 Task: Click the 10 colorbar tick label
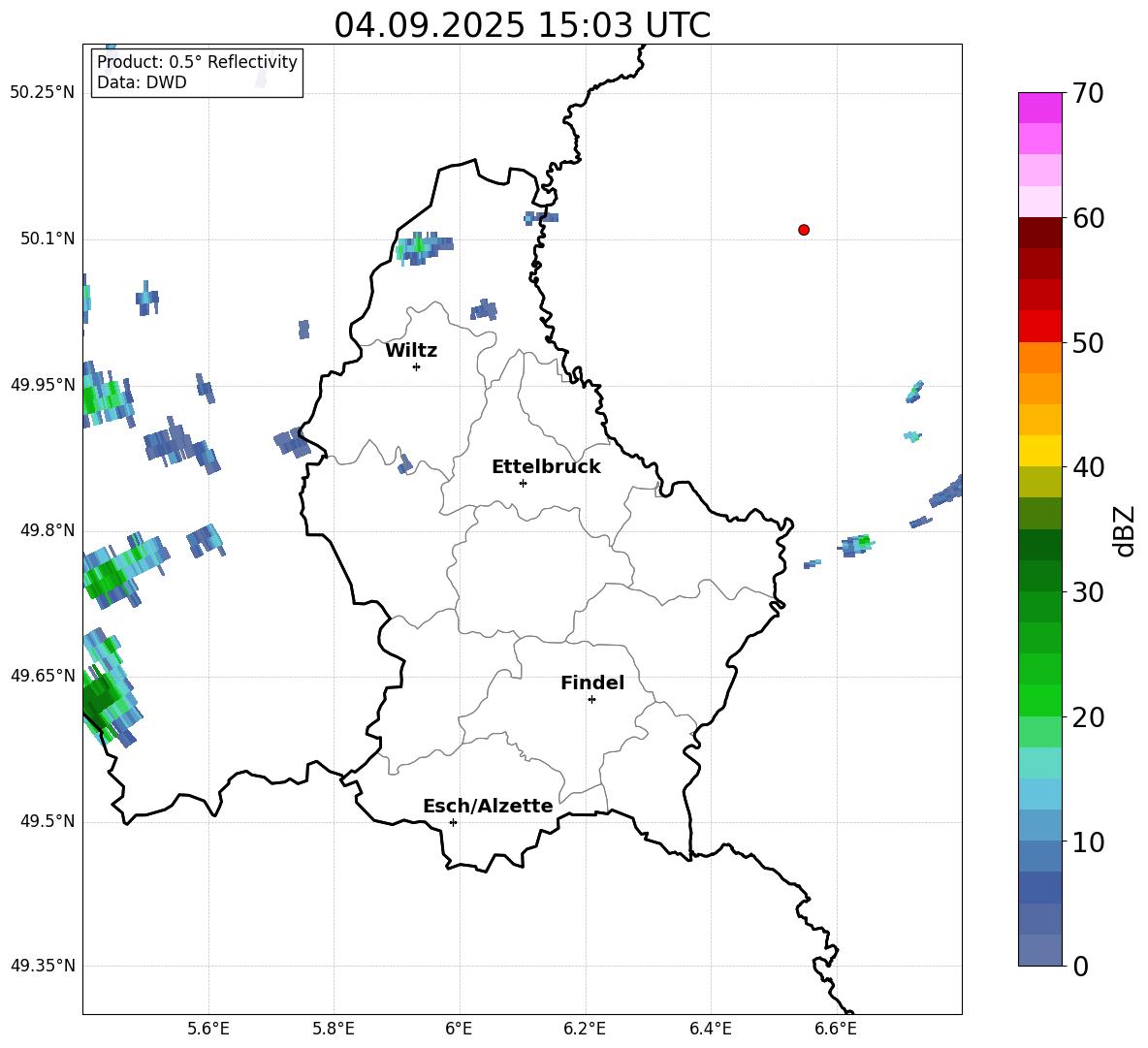coord(1088,842)
